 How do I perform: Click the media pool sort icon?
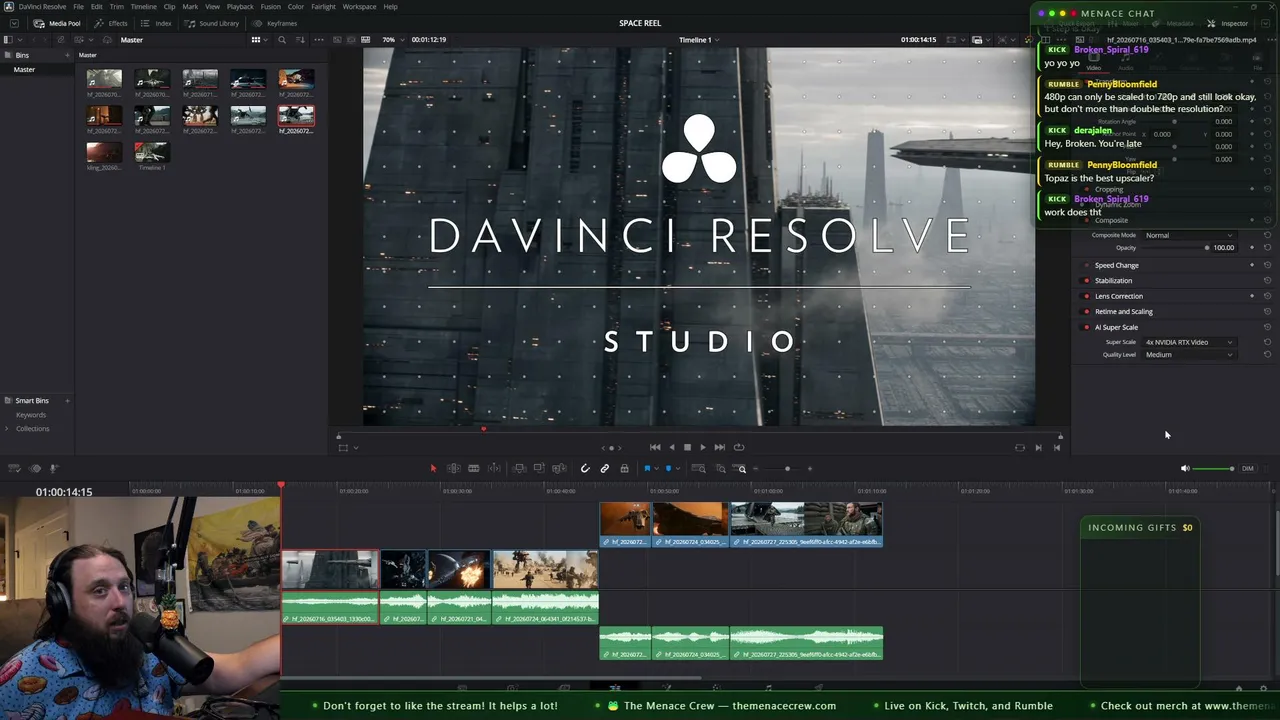click(300, 40)
